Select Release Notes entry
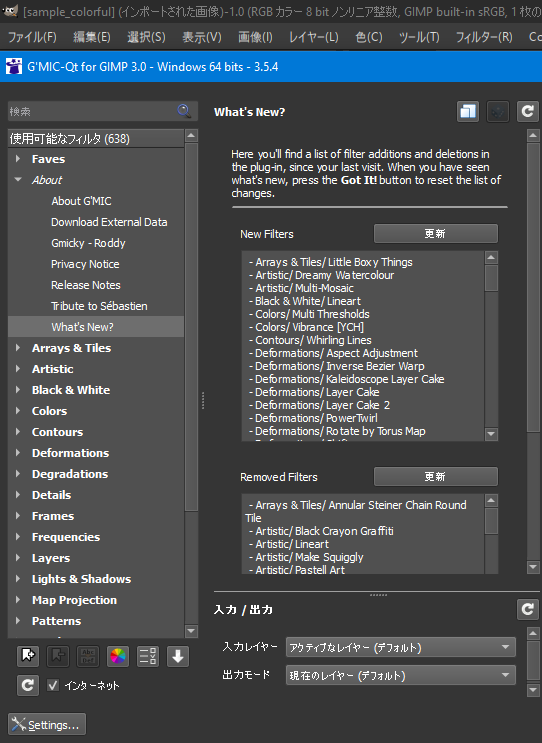Viewport: 542px width, 743px height. [86, 285]
